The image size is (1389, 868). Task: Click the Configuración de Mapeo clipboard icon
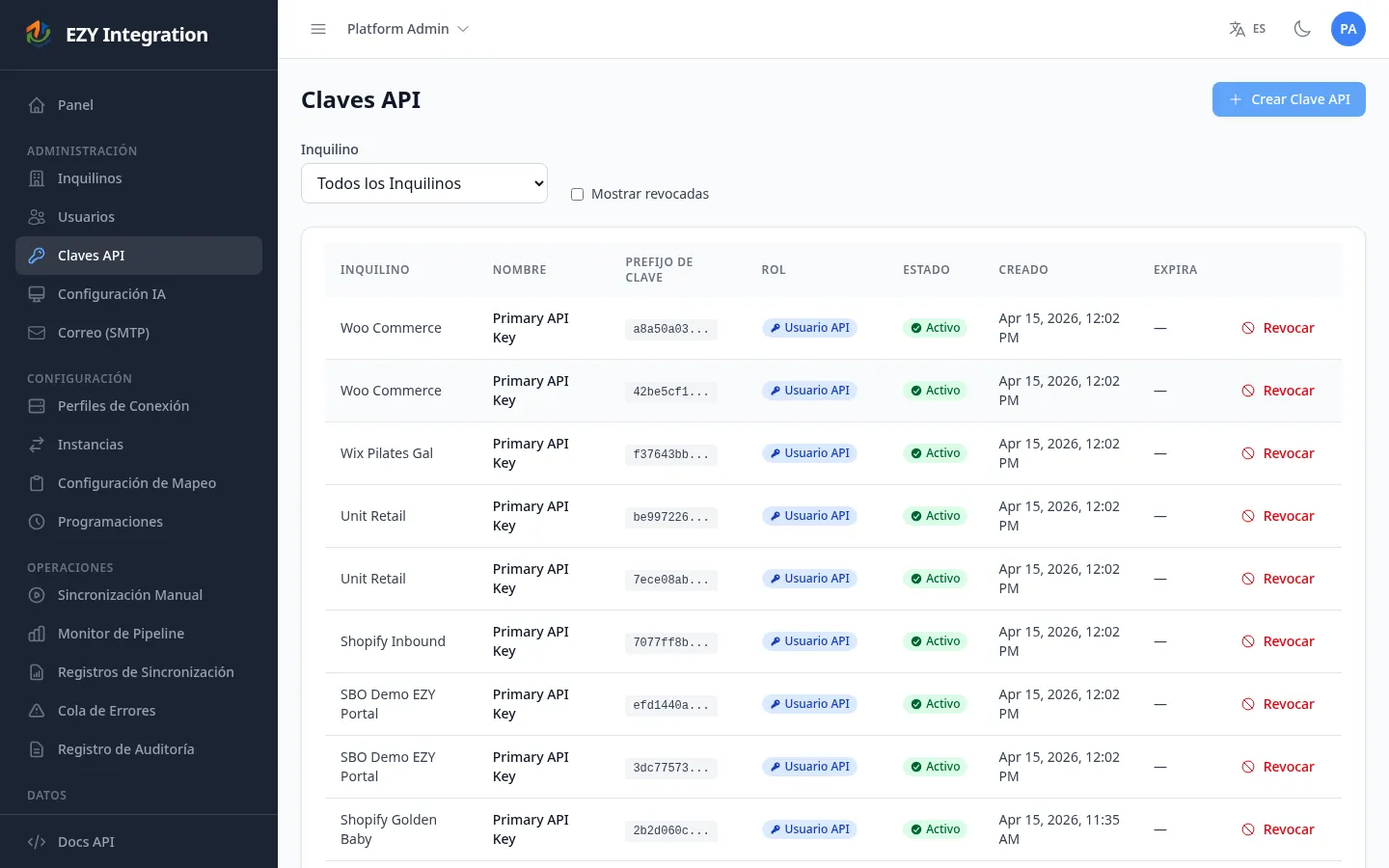tap(37, 483)
